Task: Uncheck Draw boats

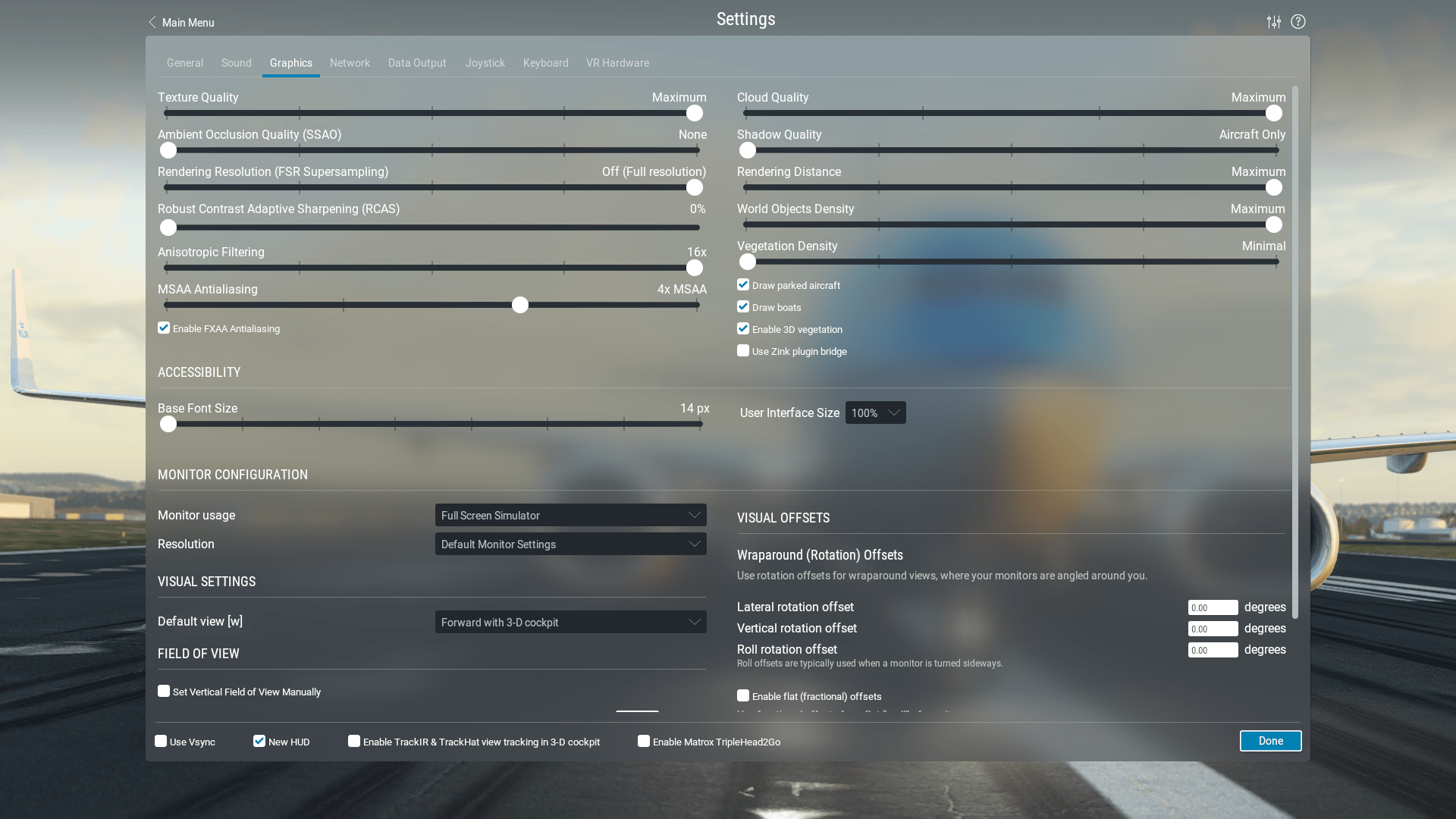Action: (x=742, y=306)
